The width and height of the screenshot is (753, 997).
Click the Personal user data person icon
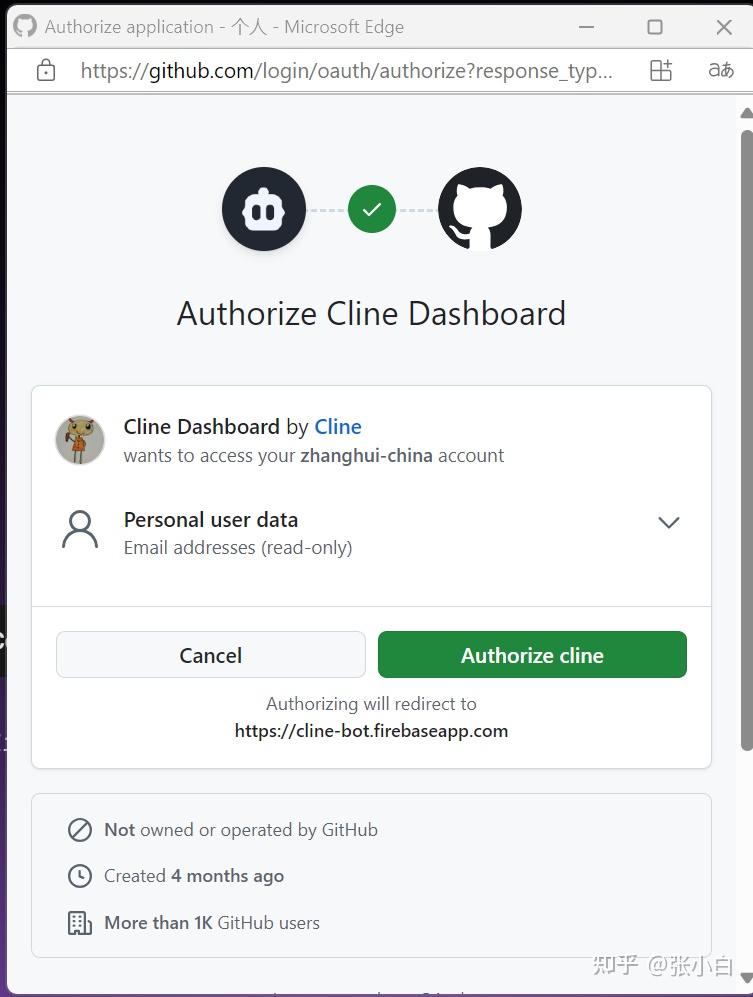point(80,529)
